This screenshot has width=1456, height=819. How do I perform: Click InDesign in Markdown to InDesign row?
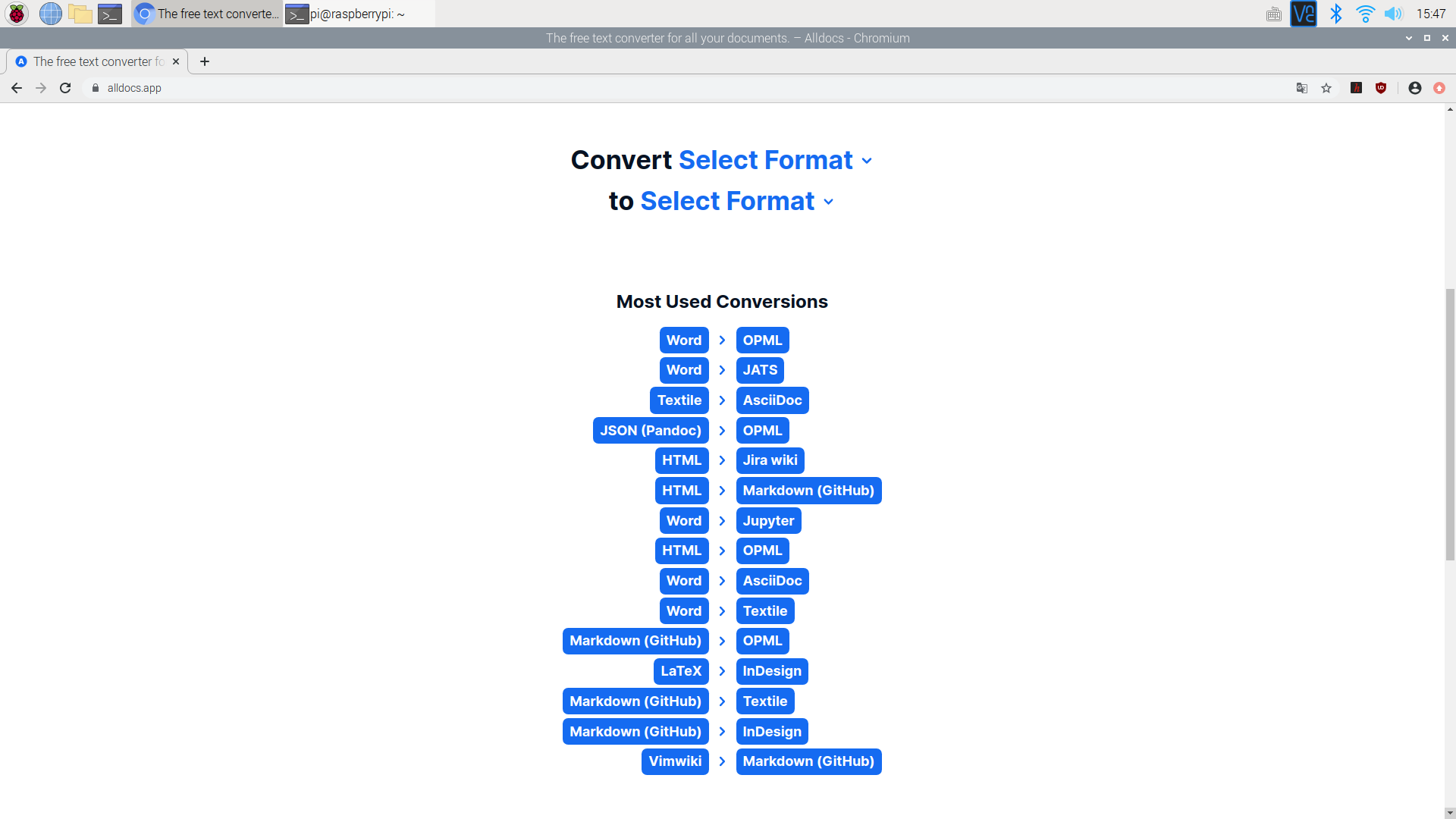(x=772, y=732)
